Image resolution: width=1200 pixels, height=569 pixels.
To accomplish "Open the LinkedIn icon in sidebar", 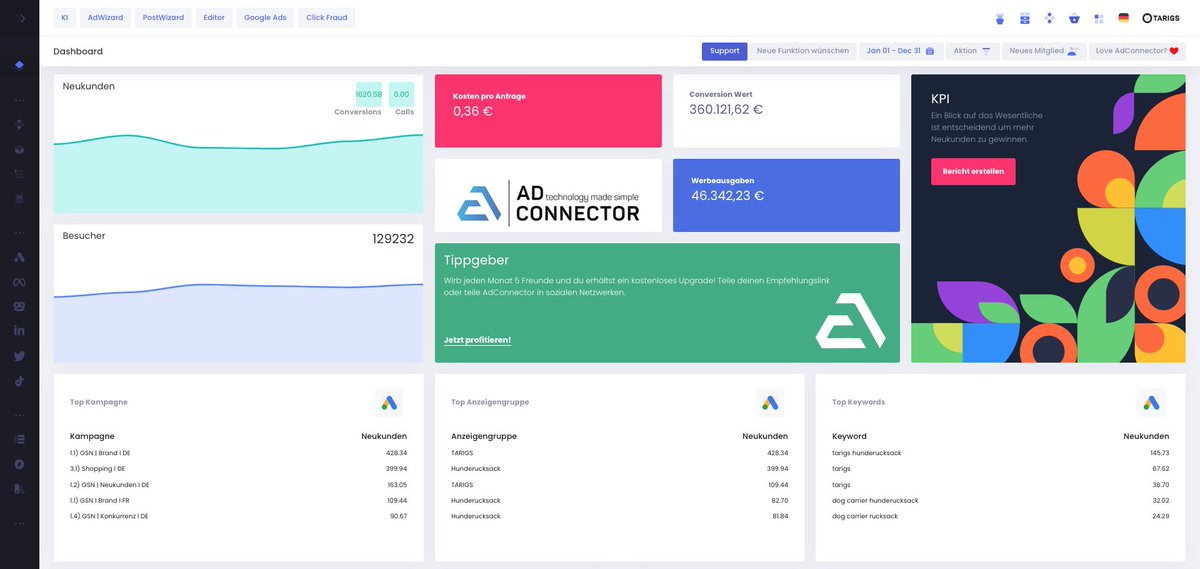I will [x=19, y=330].
